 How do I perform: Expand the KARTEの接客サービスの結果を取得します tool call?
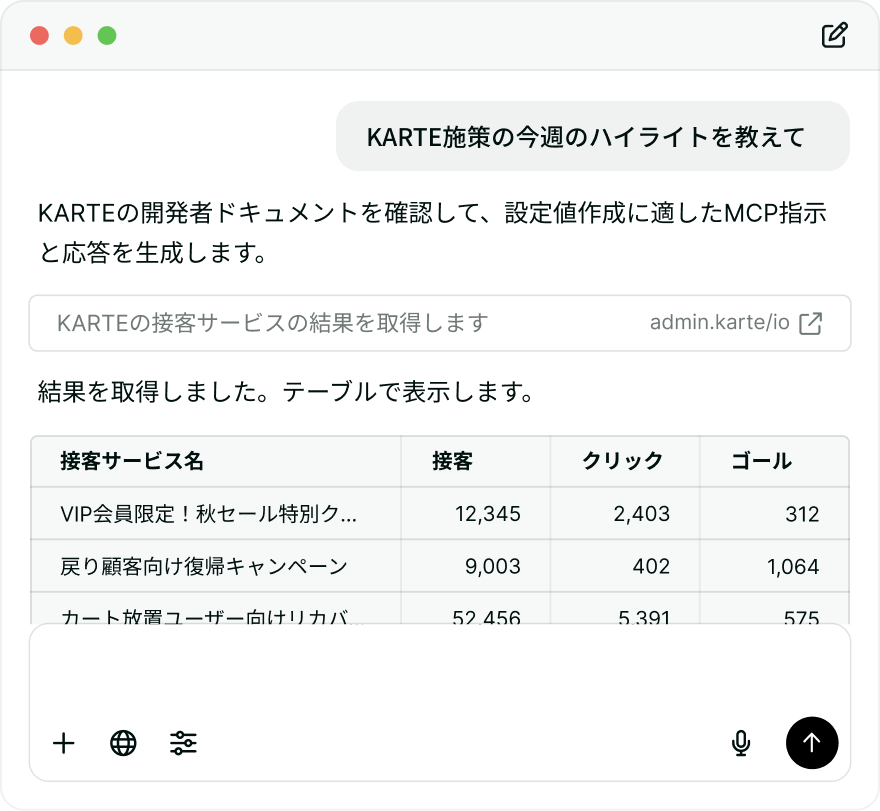440,323
